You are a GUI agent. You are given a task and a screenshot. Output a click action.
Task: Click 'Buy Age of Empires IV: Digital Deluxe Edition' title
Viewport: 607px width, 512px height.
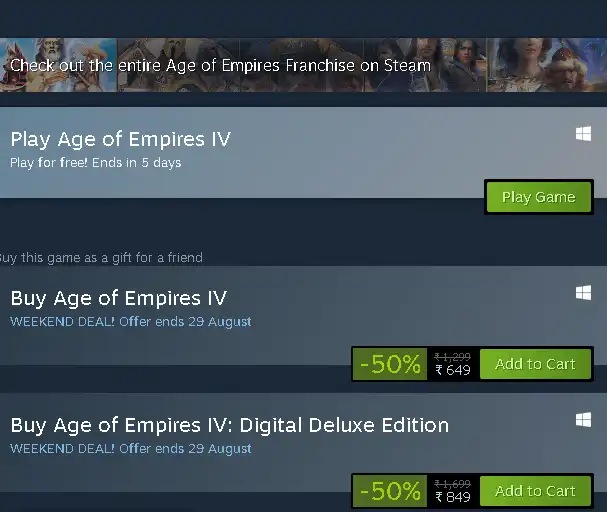(229, 425)
